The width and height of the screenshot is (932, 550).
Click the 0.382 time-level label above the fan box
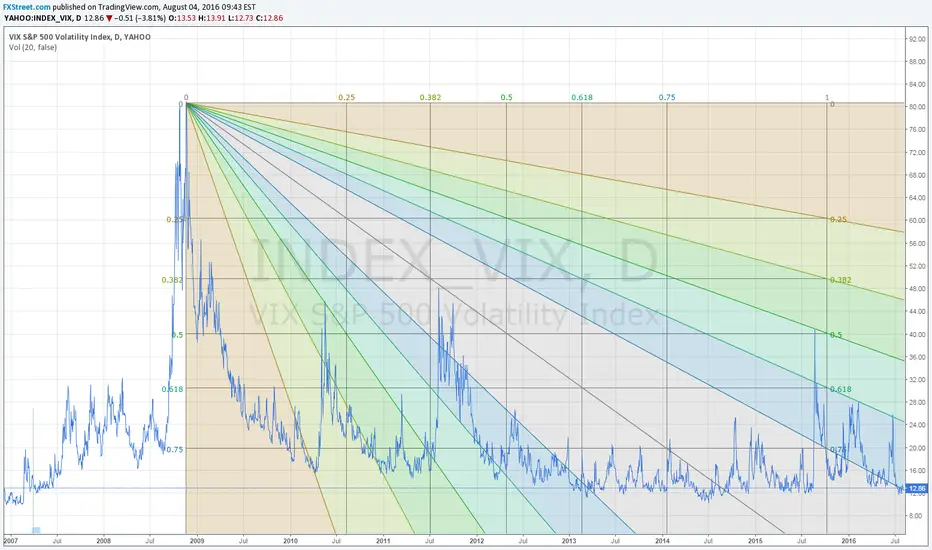(430, 98)
